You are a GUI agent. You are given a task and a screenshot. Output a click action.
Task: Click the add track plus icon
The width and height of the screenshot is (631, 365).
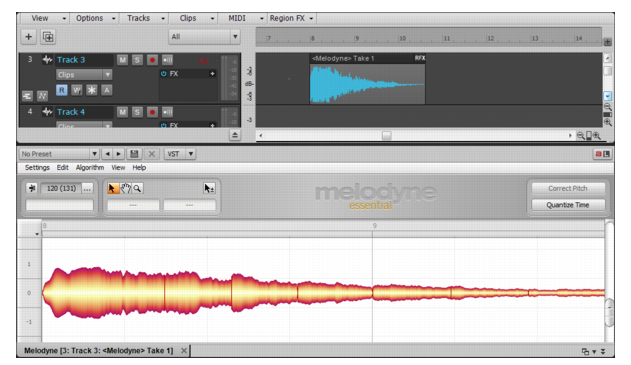[x=29, y=37]
